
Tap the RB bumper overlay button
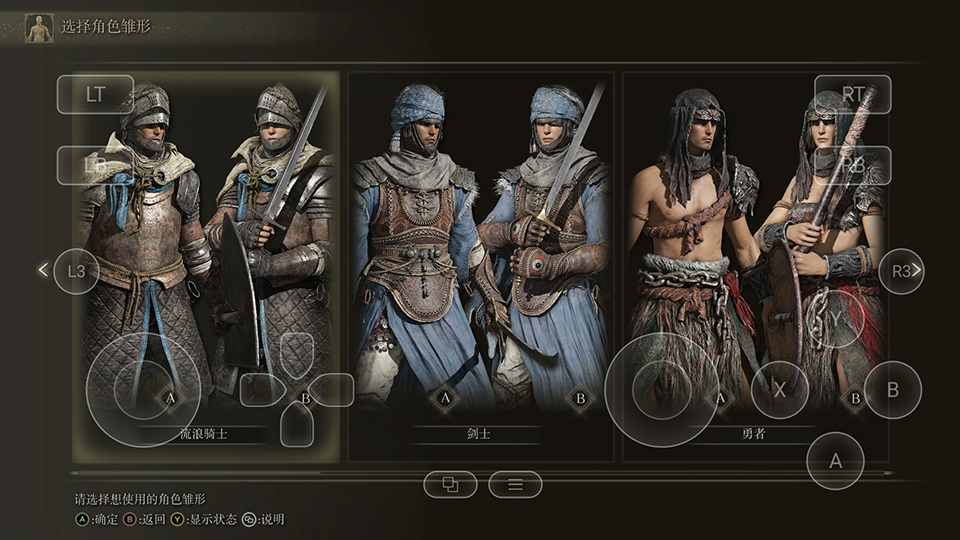853,165
